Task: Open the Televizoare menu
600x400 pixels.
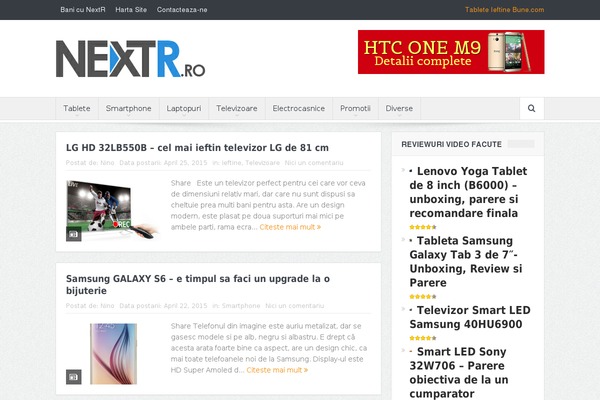Action: pyautogui.click(x=236, y=108)
